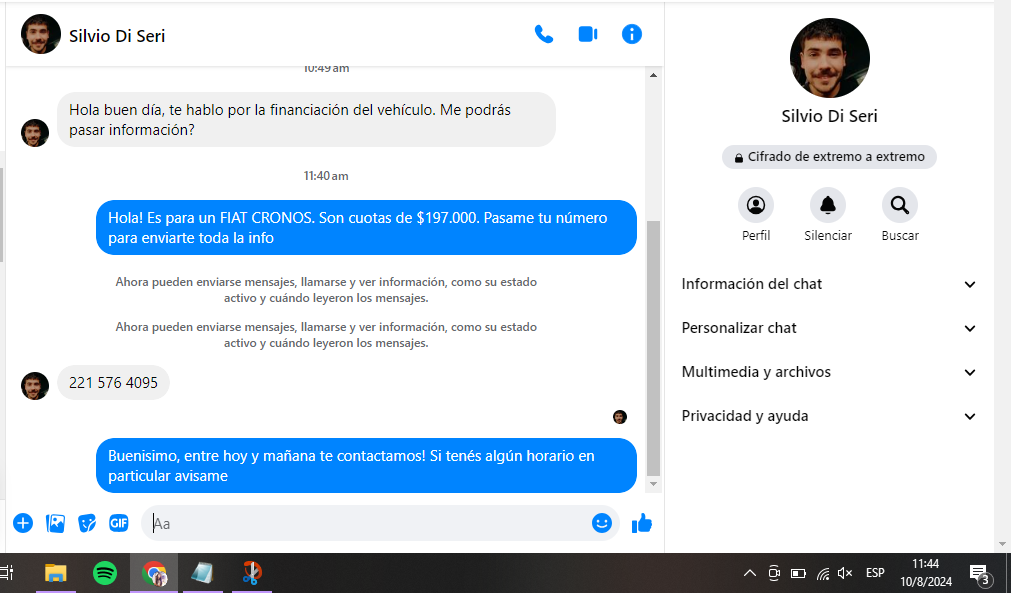This screenshot has width=1011, height=593.
Task: Expand Información del chat section
Action: click(x=829, y=284)
